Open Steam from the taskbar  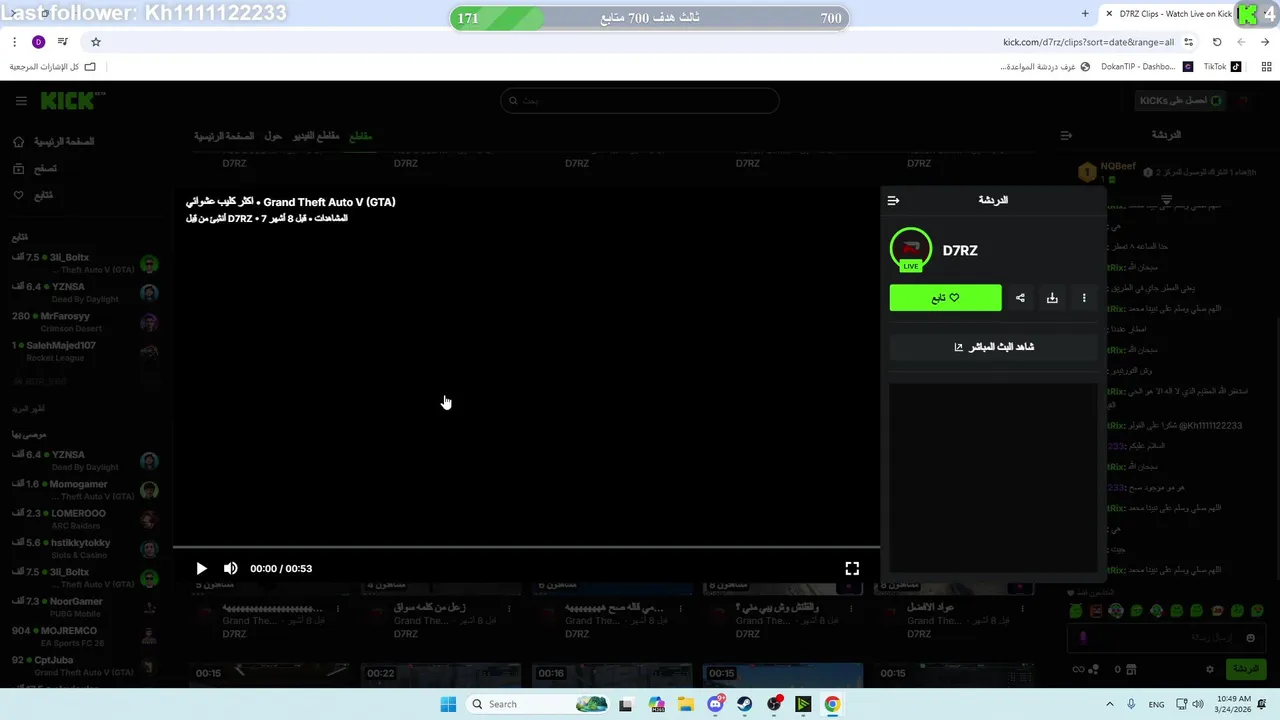coord(745,704)
